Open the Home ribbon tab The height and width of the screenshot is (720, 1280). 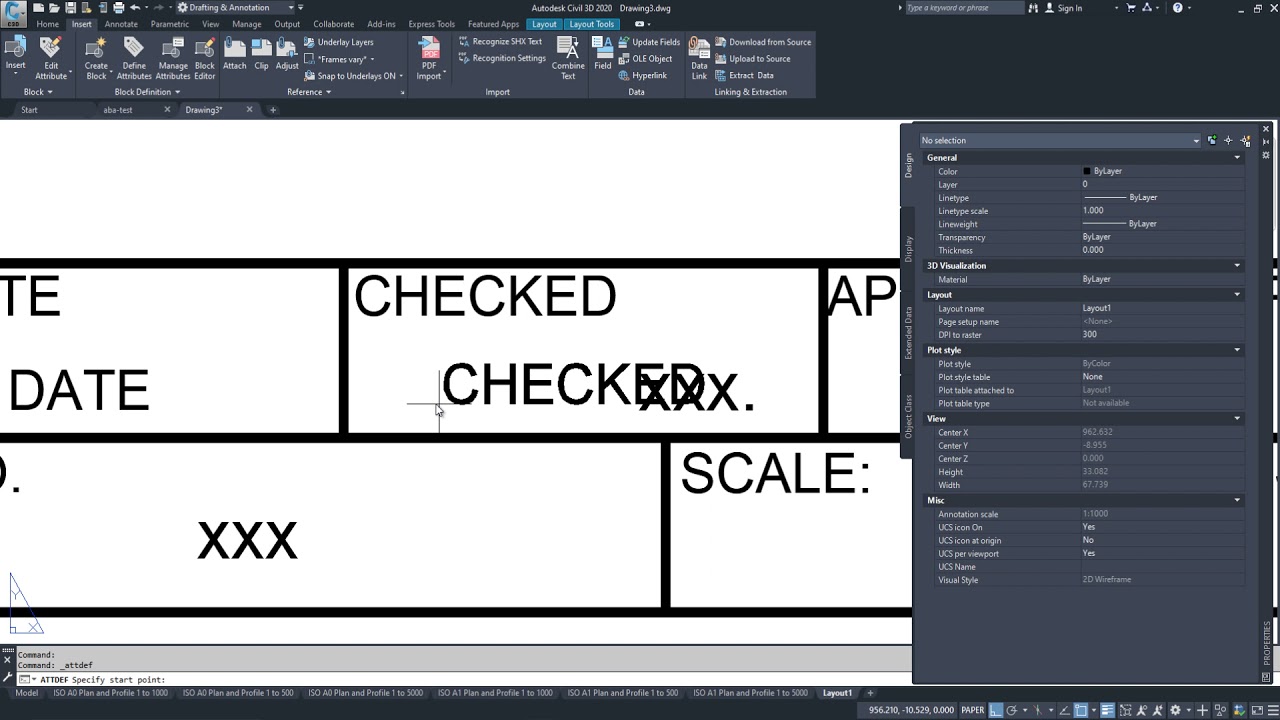point(47,24)
